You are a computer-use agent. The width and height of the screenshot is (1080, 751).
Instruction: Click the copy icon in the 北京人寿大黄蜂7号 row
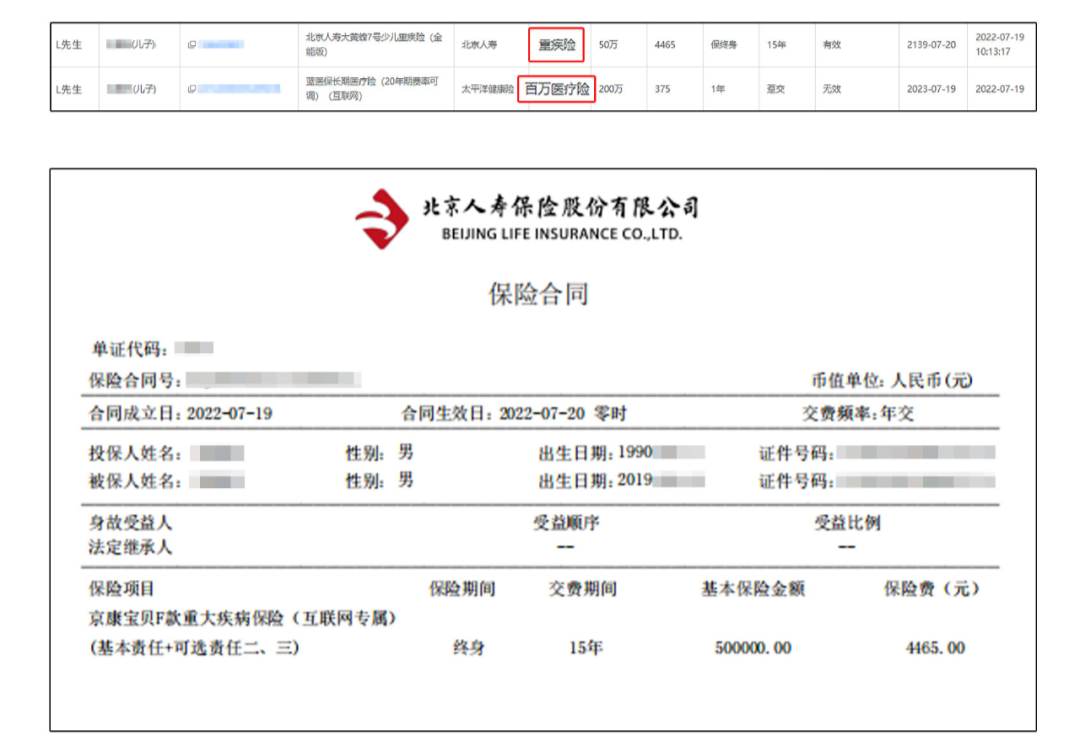click(191, 45)
